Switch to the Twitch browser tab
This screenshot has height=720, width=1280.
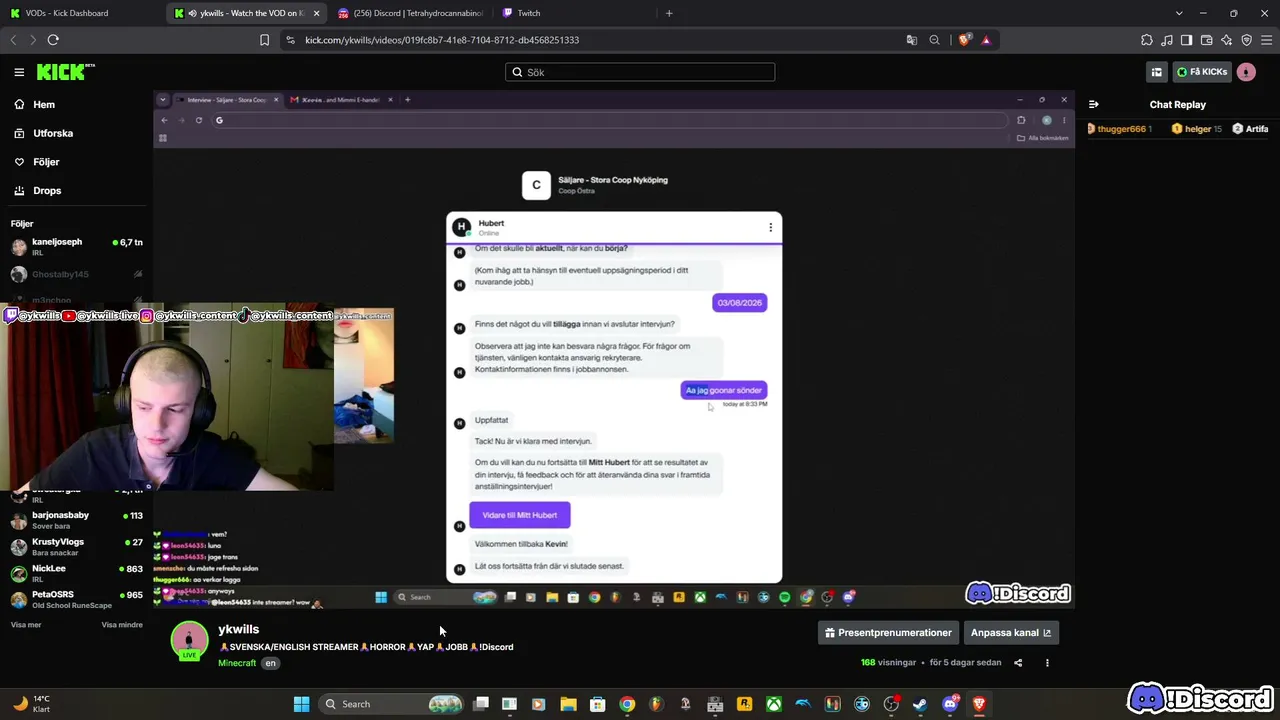(x=572, y=13)
